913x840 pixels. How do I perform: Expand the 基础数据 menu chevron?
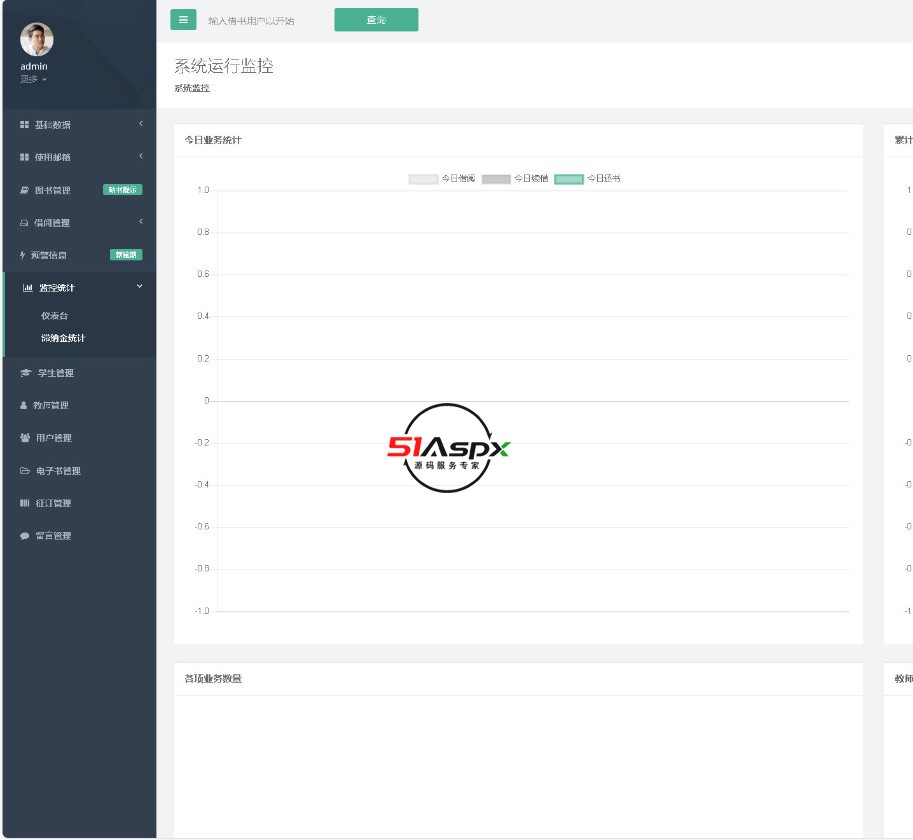point(140,123)
